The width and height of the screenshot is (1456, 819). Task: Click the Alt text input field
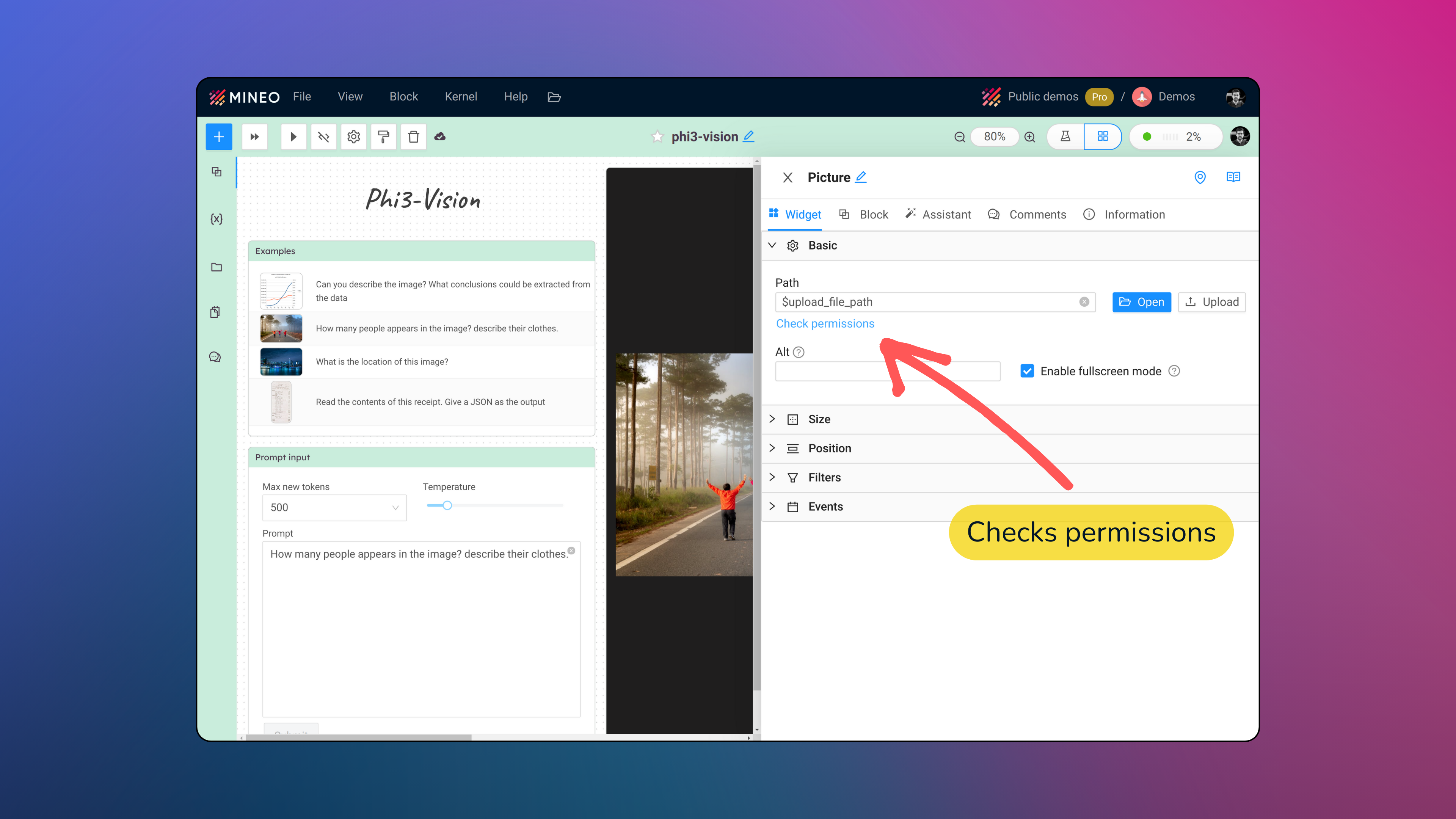point(887,371)
